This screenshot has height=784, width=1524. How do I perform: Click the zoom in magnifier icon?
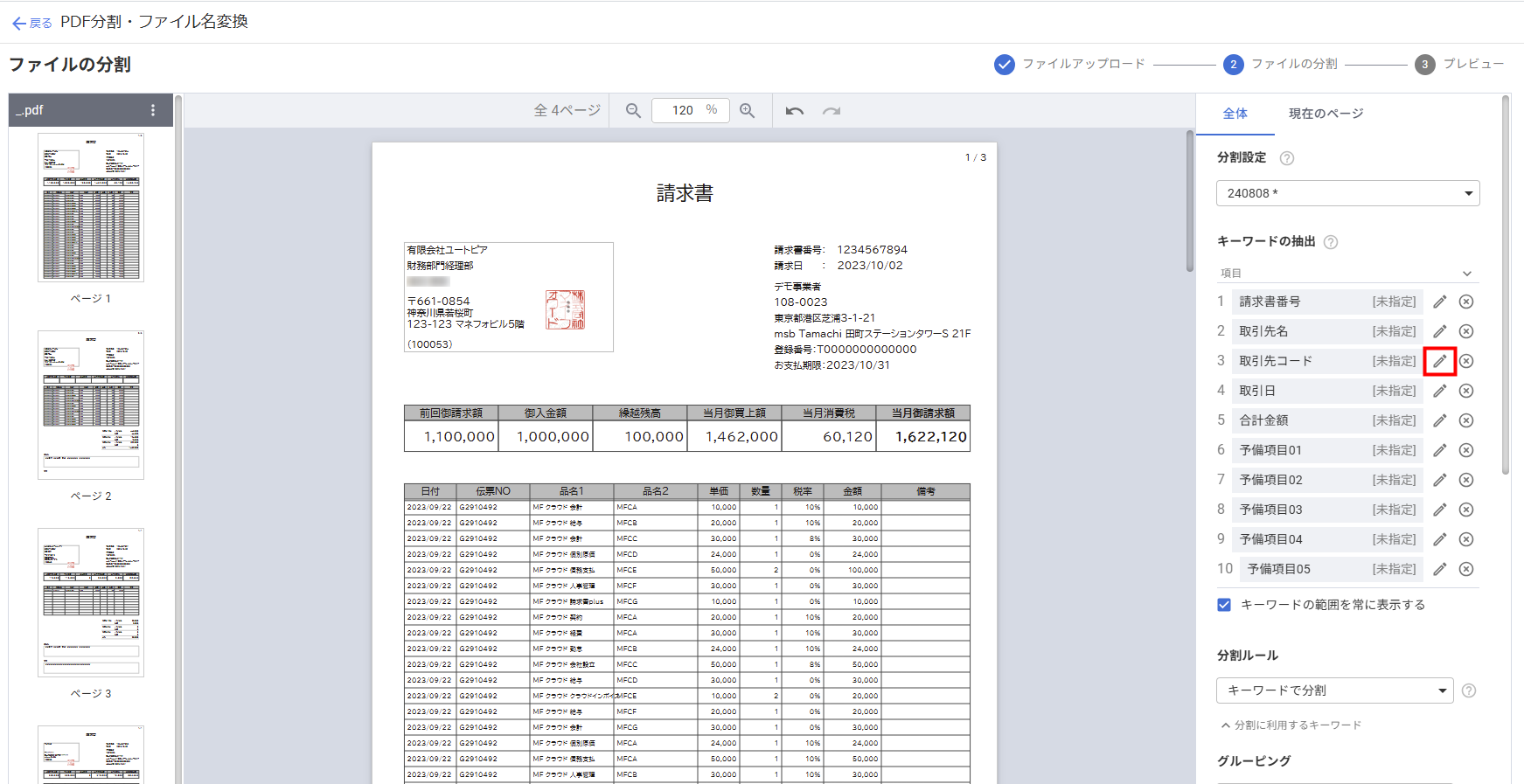tap(748, 111)
